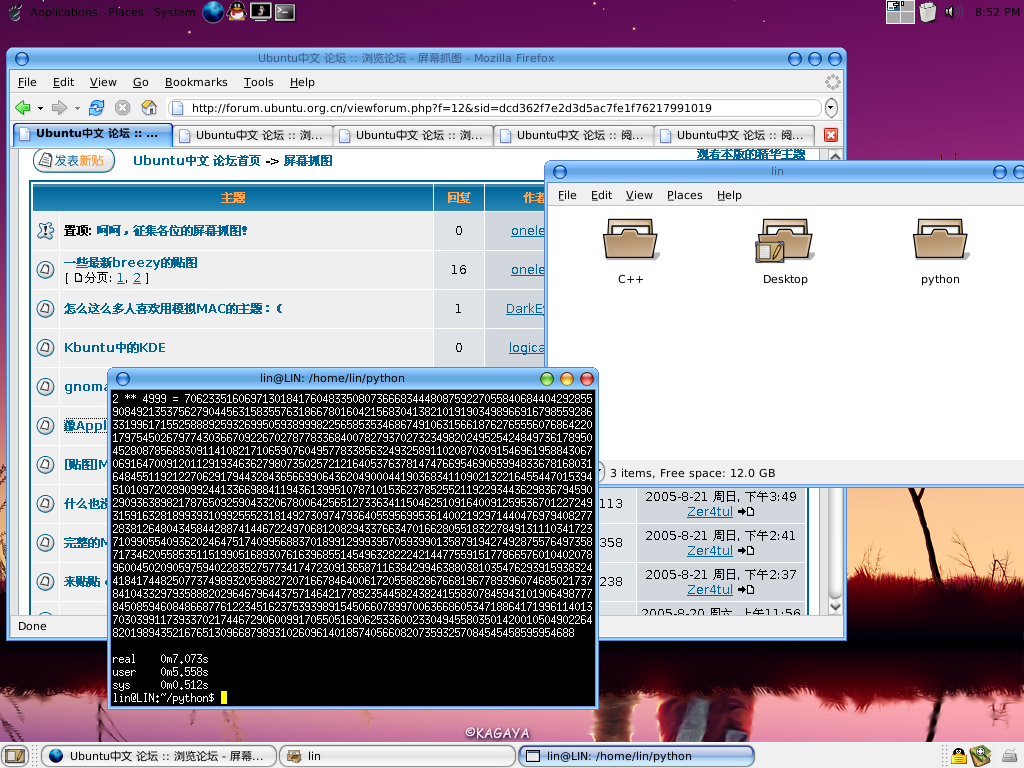Click the keyboard tray icon in bottom panel
This screenshot has width=1024, height=768.
[1010, 757]
